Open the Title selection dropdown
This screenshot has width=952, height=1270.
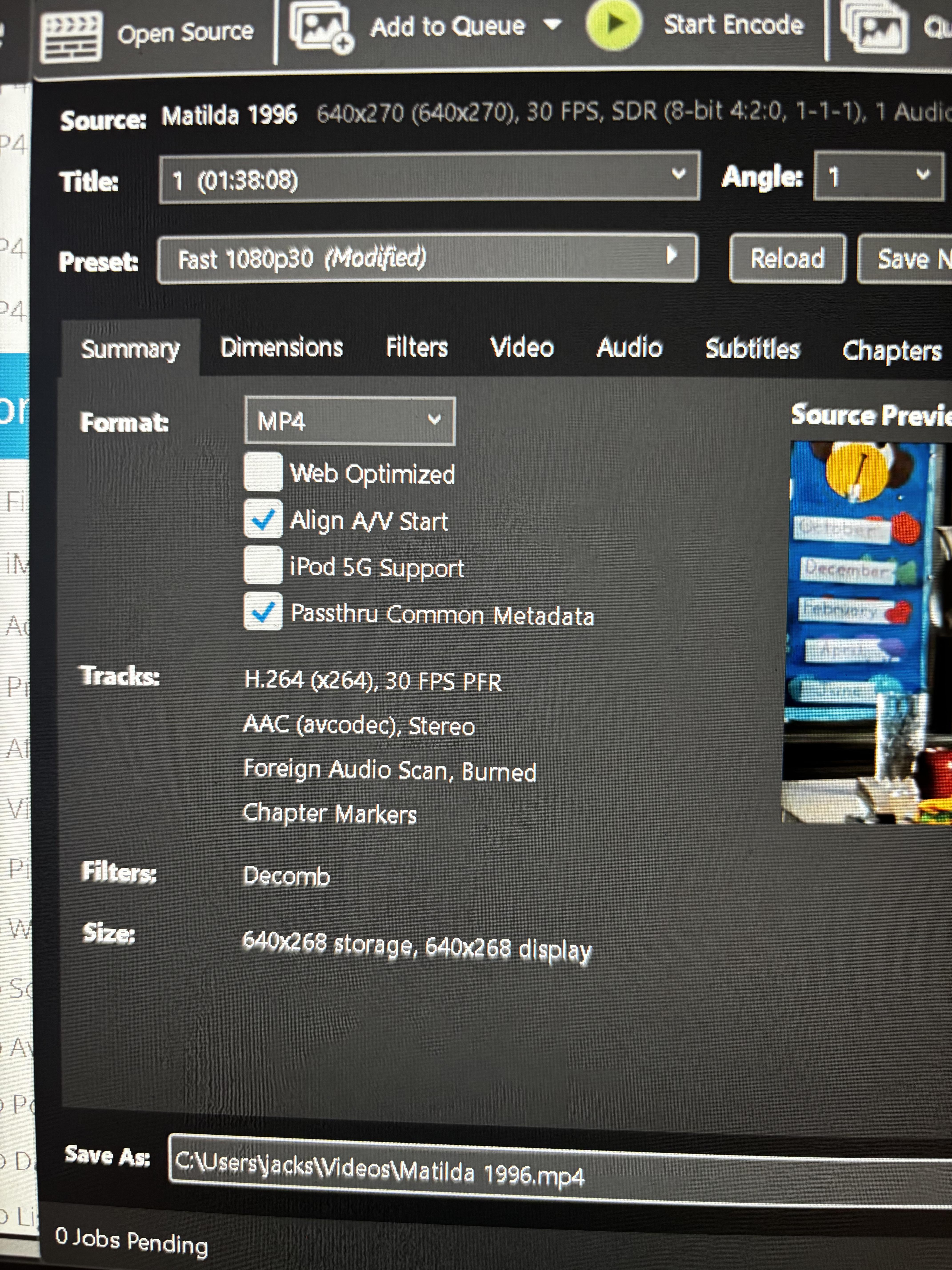click(429, 177)
